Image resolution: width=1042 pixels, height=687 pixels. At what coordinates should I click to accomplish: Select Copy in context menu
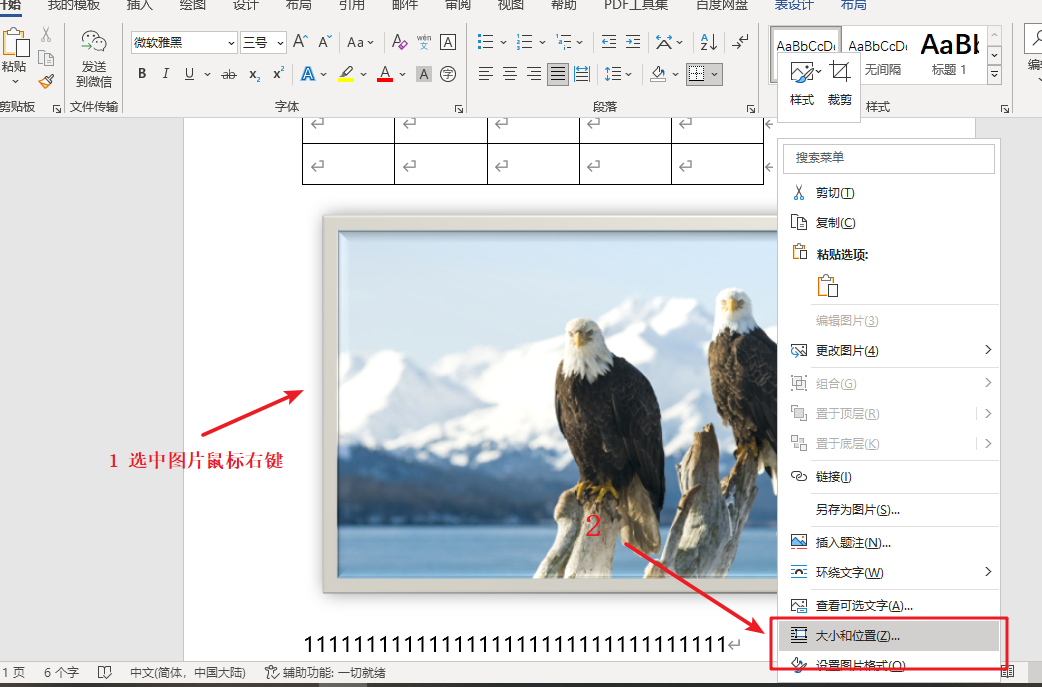pyautogui.click(x=889, y=223)
